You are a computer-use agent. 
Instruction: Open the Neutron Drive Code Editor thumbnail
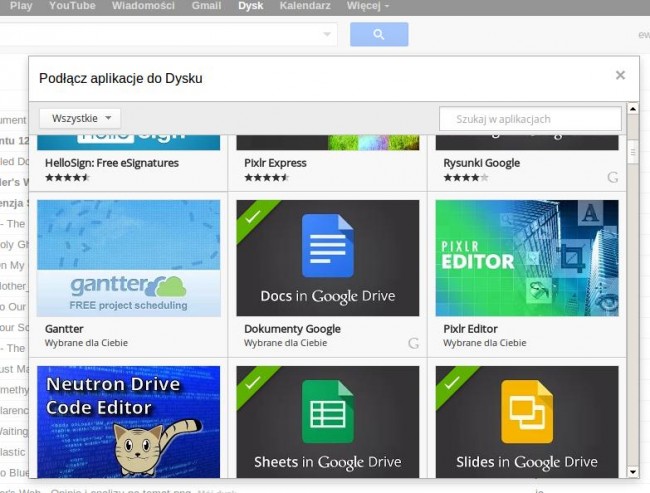(x=129, y=422)
